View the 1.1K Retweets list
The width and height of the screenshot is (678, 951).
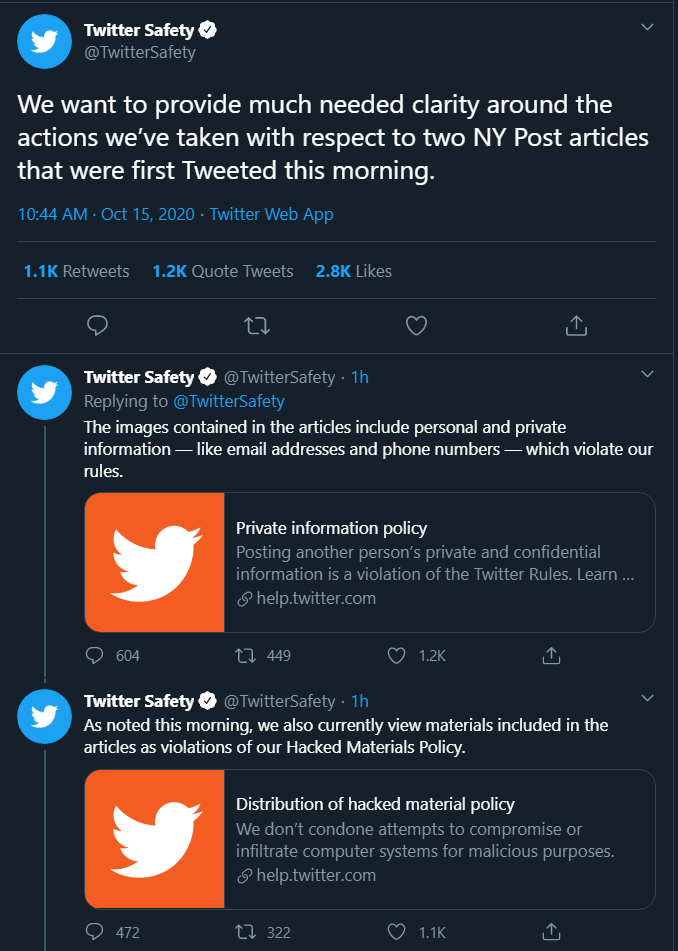point(76,271)
